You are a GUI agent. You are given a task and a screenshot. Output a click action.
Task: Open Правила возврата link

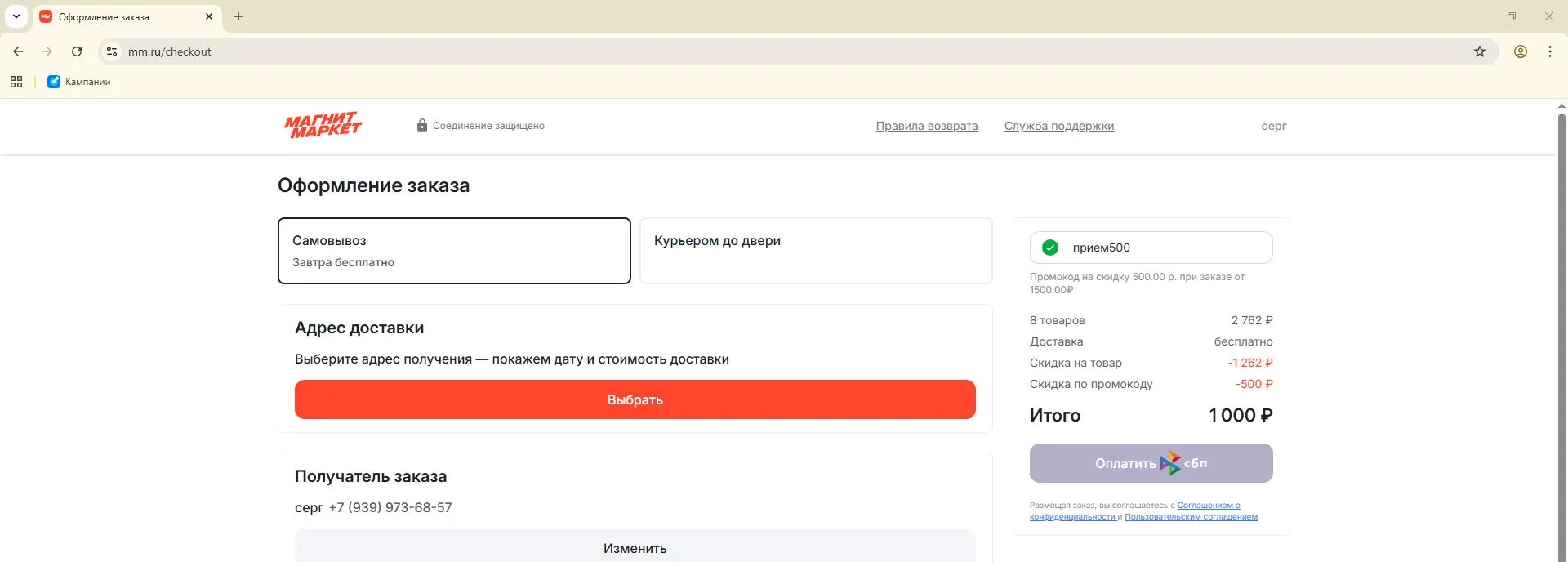click(927, 126)
